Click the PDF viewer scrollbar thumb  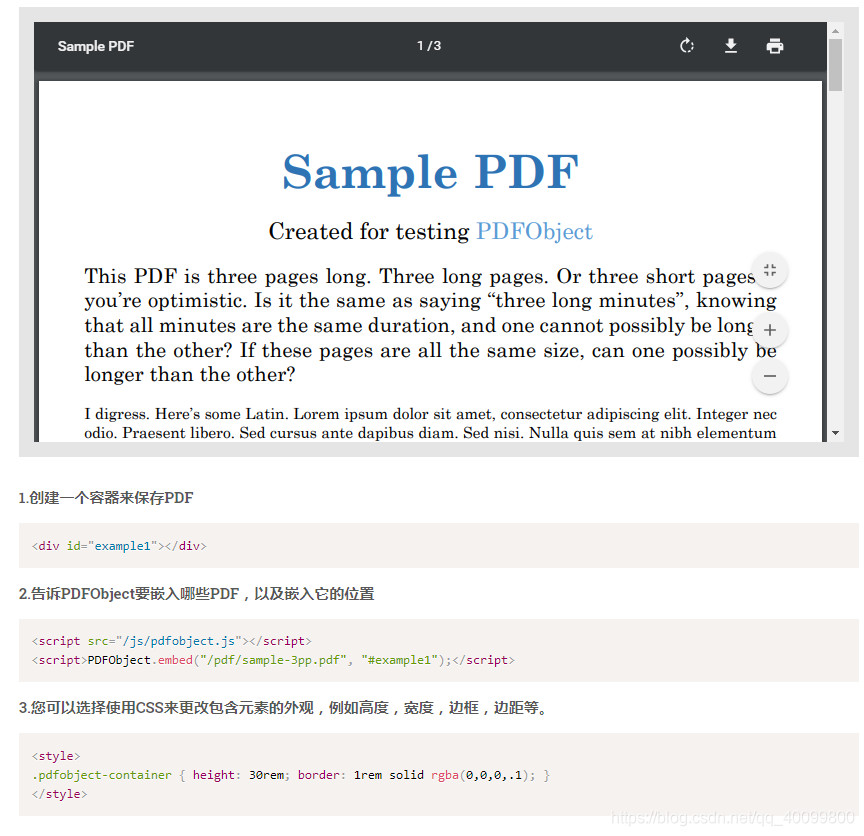point(835,64)
